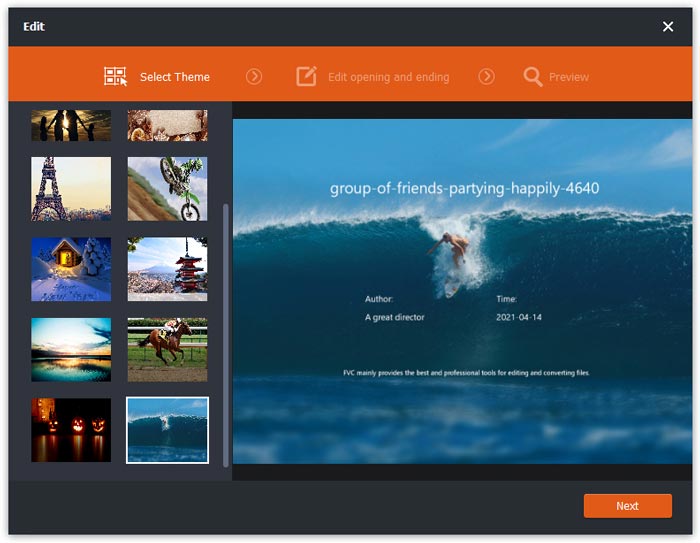Click the Next button
This screenshot has height=543, width=700.
(627, 505)
